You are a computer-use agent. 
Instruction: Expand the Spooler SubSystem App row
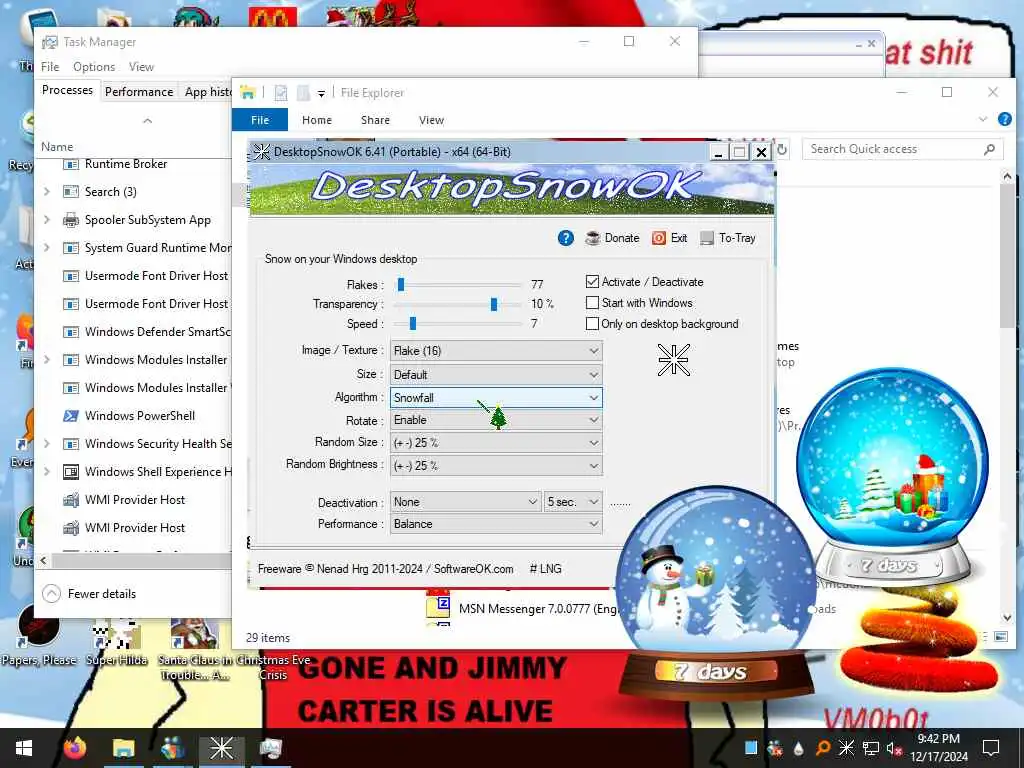click(x=47, y=220)
